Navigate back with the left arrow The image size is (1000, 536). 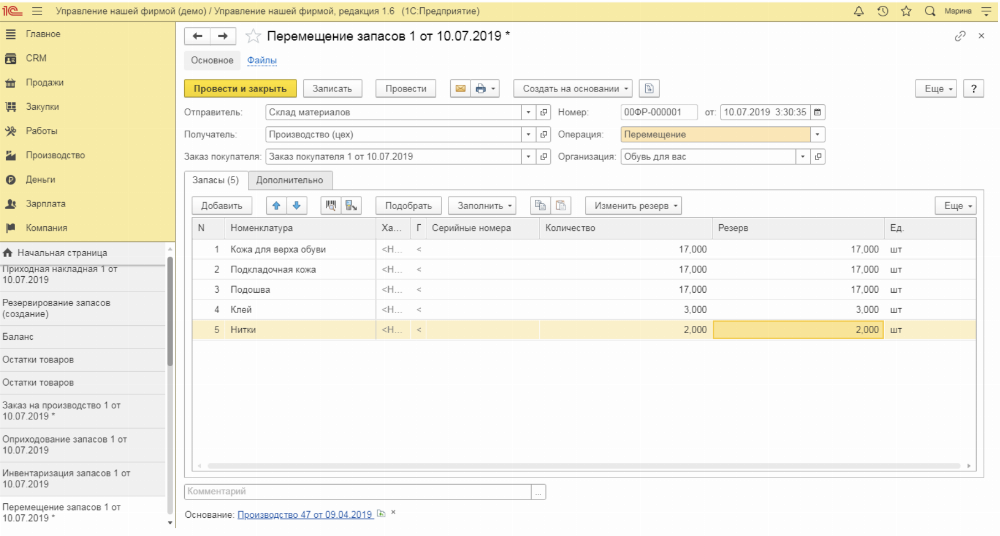click(197, 36)
